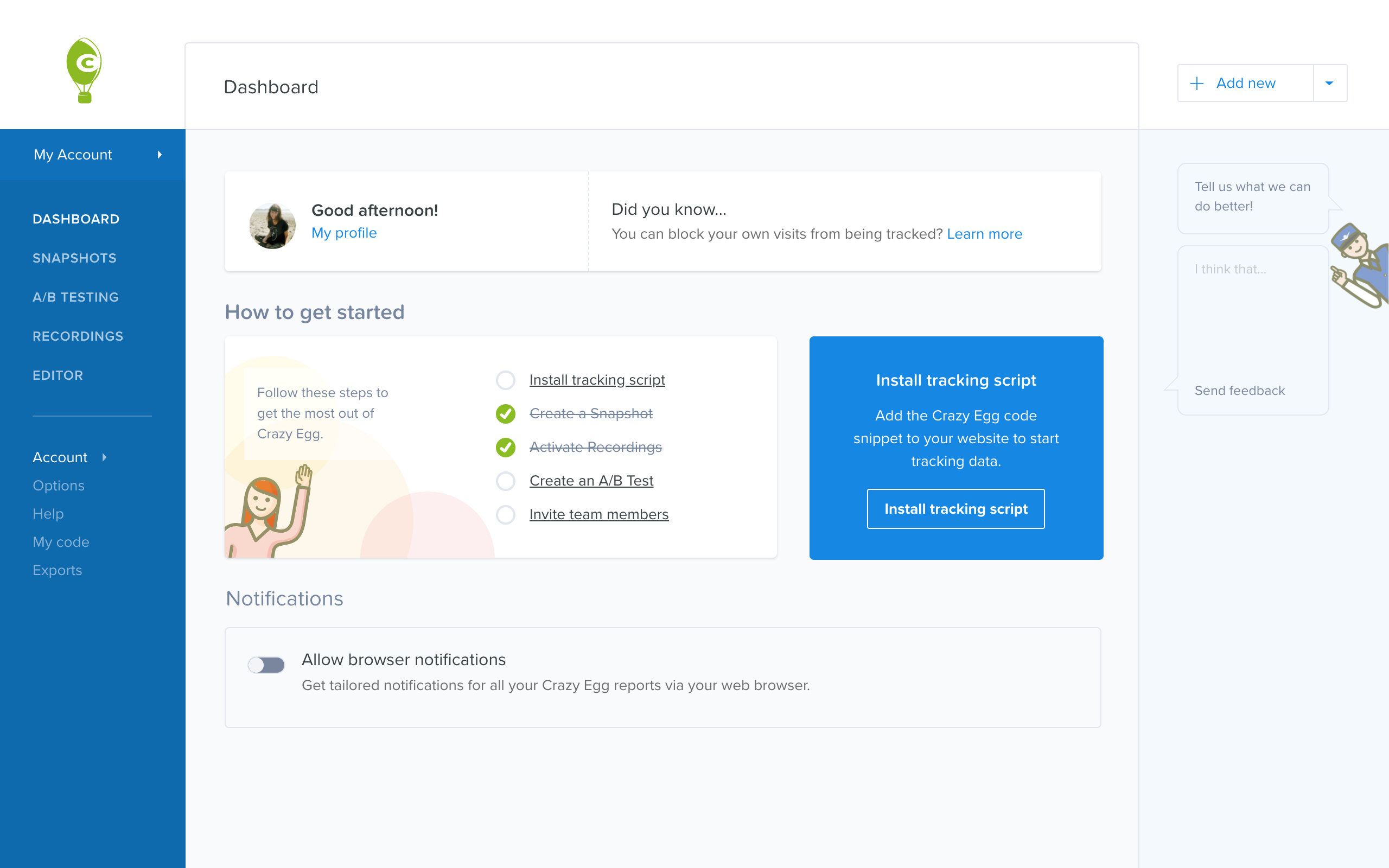Click the user profile avatar photo
The width and height of the screenshot is (1389, 868).
click(x=272, y=226)
